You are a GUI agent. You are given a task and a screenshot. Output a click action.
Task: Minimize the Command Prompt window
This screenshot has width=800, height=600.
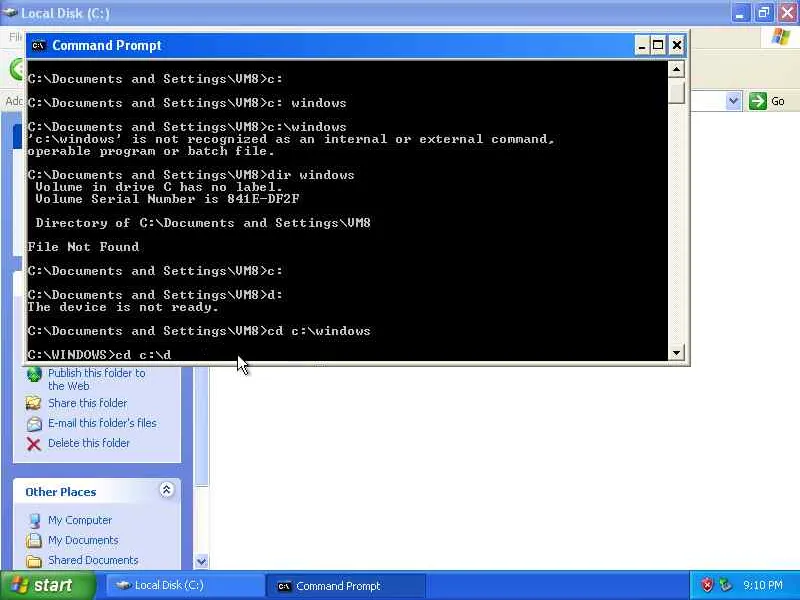642,45
